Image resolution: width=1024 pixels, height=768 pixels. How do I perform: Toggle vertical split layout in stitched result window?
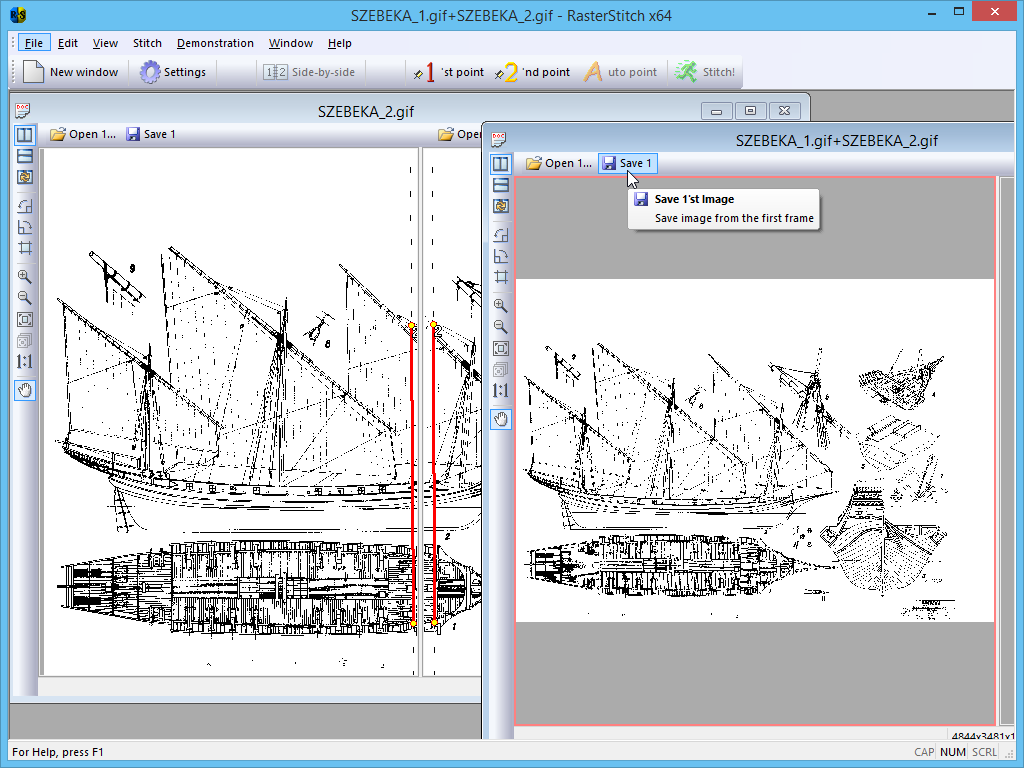tap(501, 164)
